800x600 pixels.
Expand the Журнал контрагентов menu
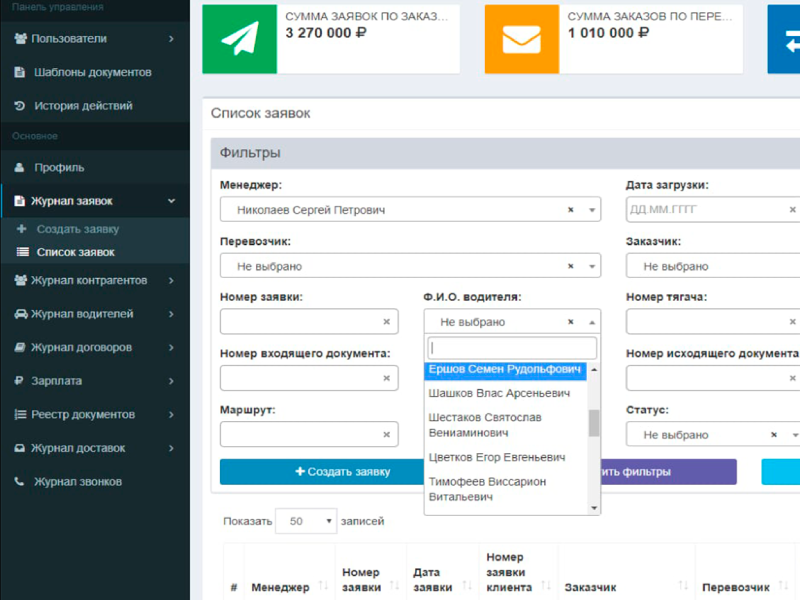click(x=90, y=281)
